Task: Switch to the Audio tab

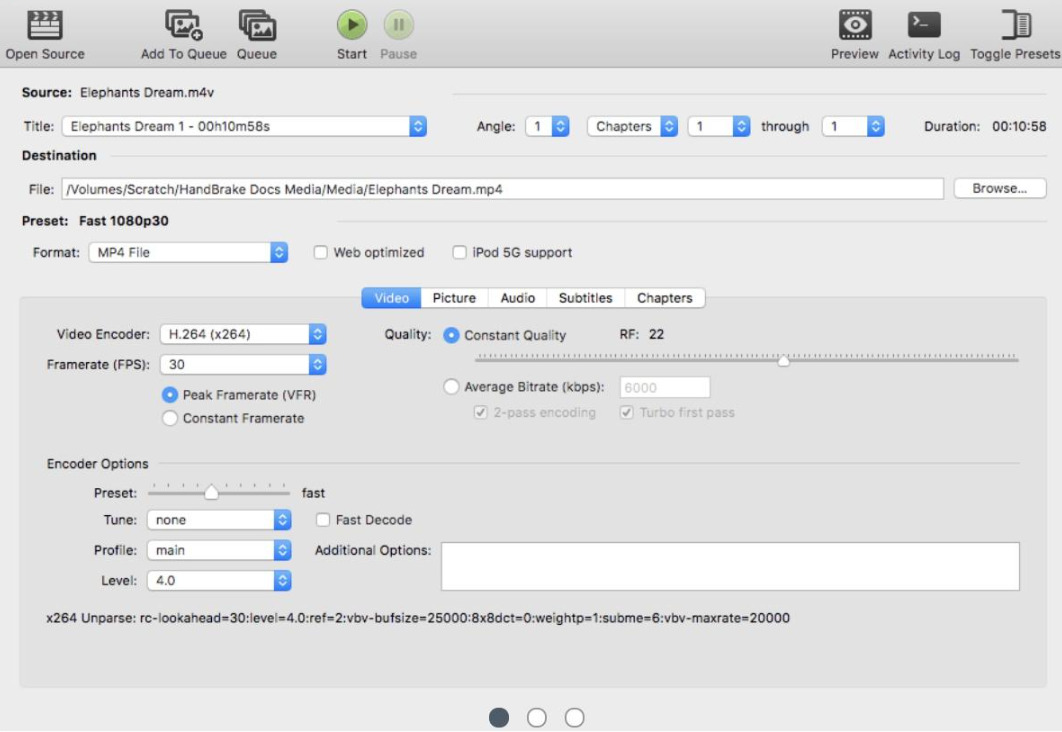Action: coord(517,298)
